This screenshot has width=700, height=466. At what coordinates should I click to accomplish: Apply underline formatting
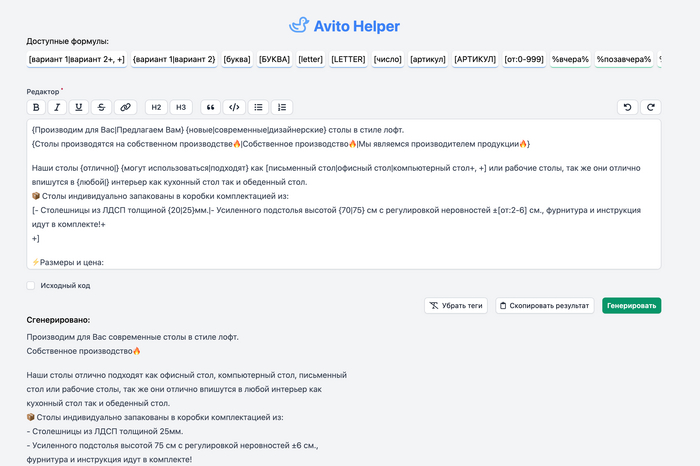click(79, 107)
